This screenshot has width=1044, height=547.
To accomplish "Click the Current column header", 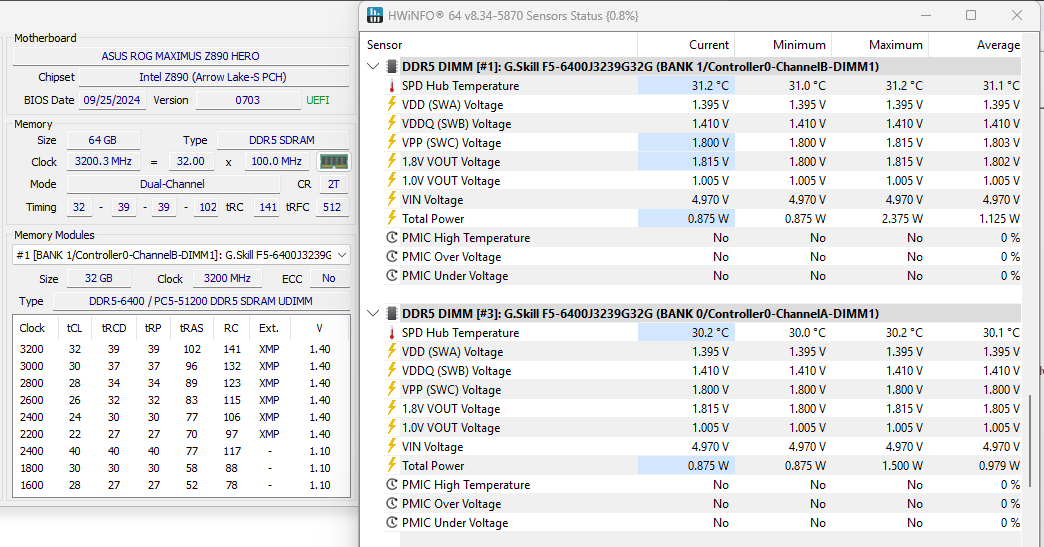I will point(686,45).
